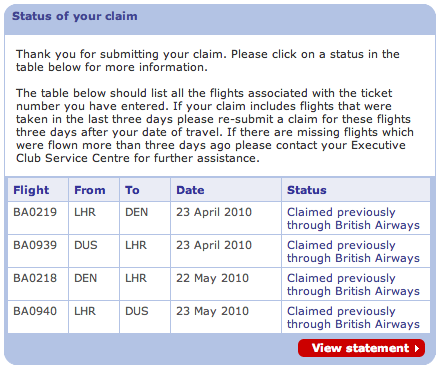Click the arrow icon on View statement
This screenshot has width=439, height=369.
tap(417, 348)
